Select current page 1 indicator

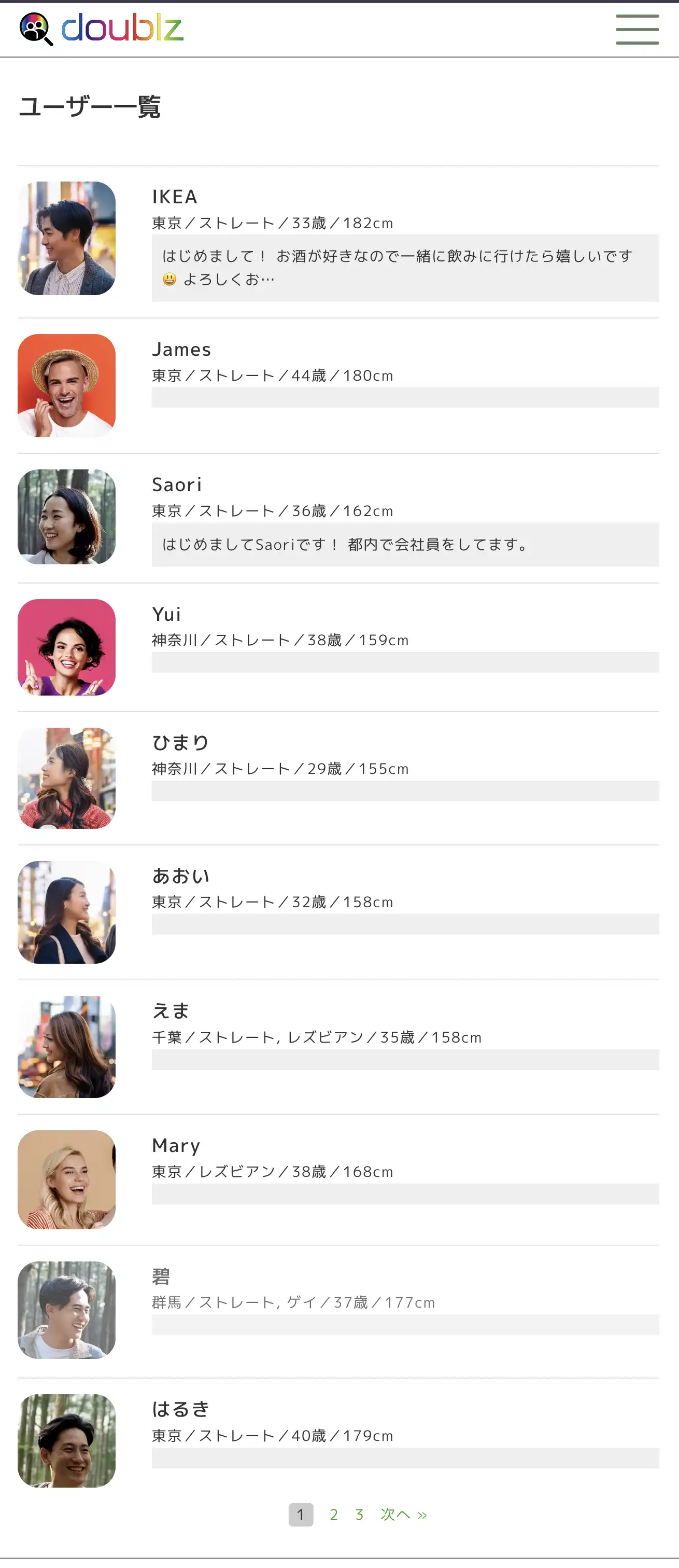[301, 1515]
